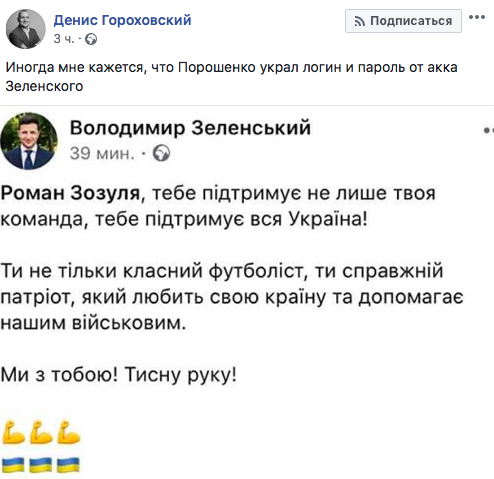Click the Подписаться follow button
The height and width of the screenshot is (479, 494).
403,21
